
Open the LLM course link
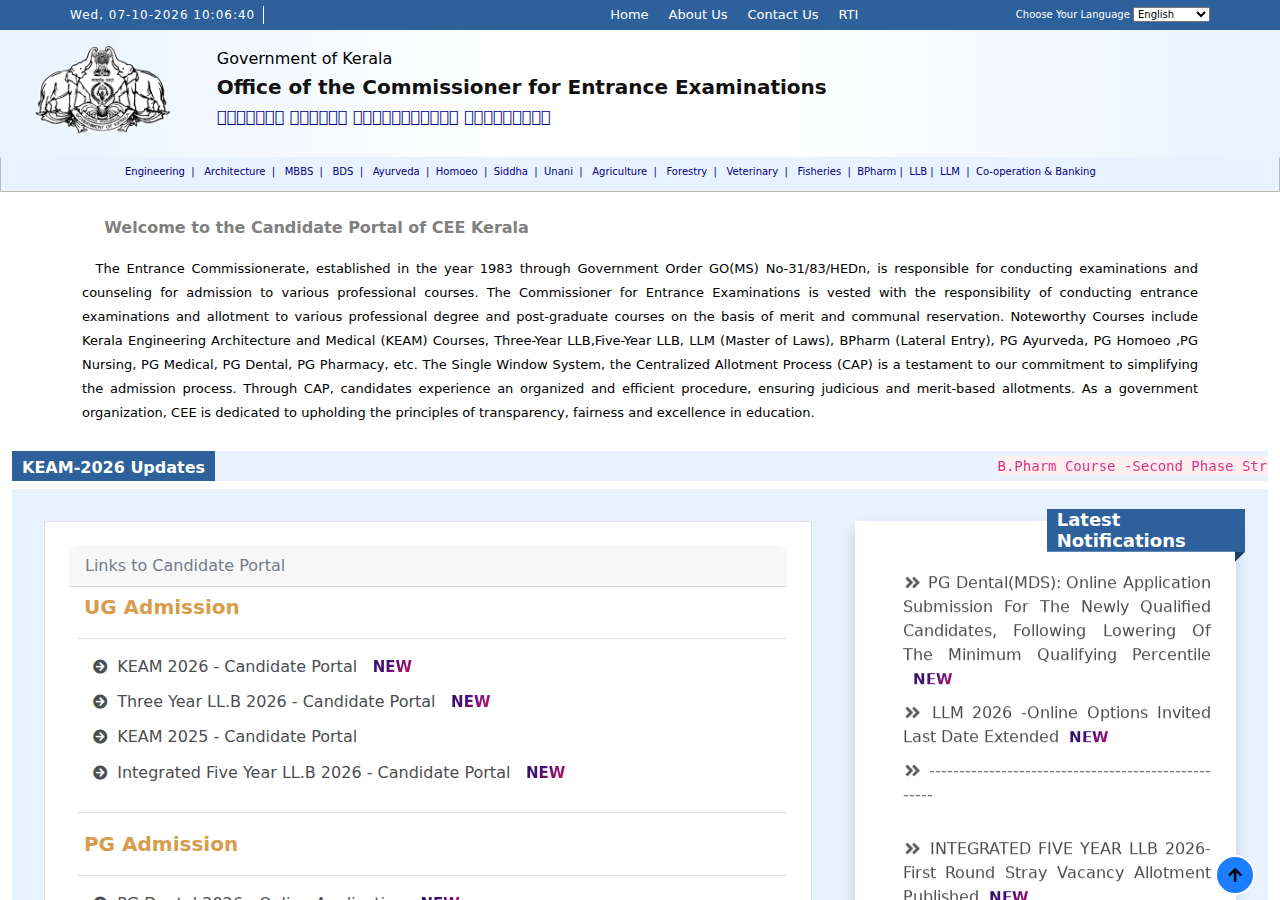(950, 172)
